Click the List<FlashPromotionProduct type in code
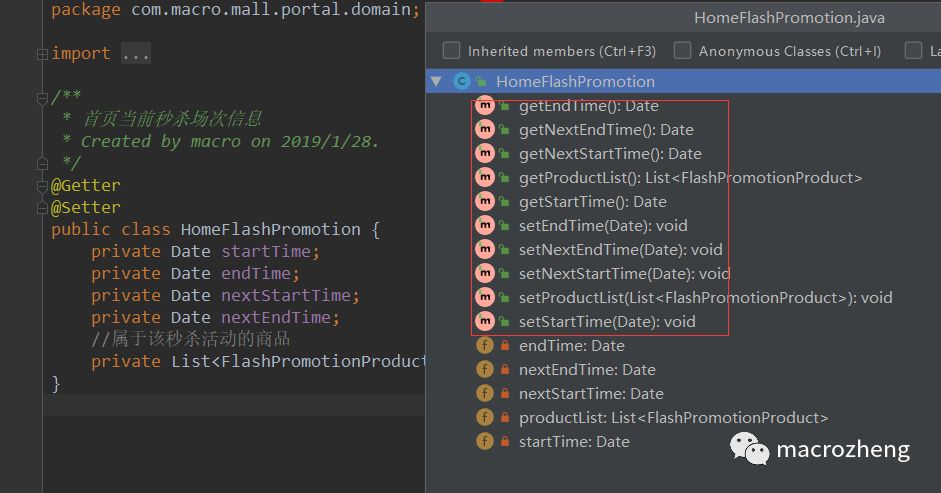The image size is (941, 493). pyautogui.click(x=298, y=361)
